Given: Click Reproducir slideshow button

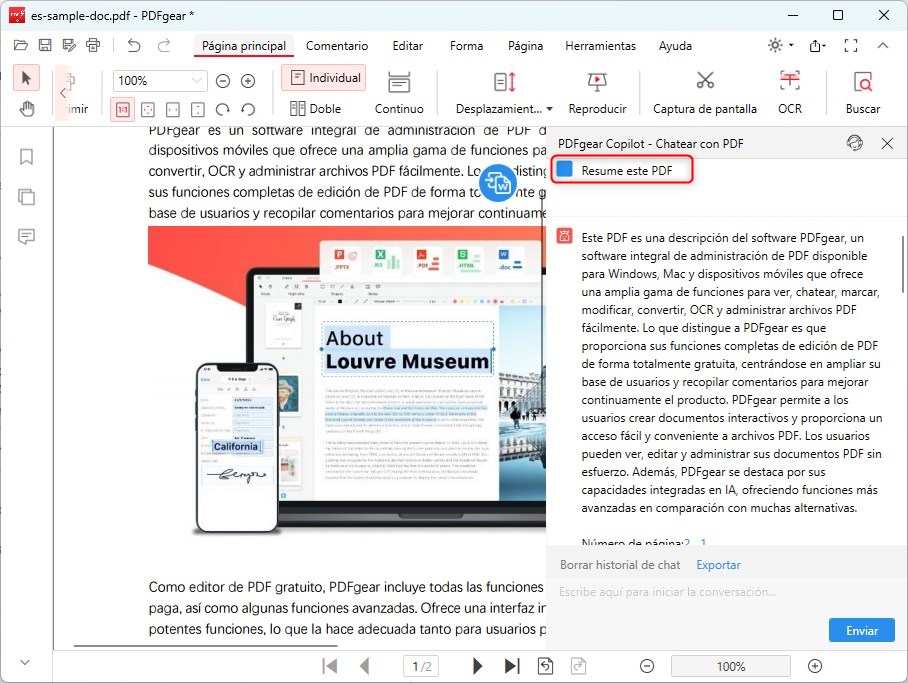Looking at the screenshot, I should 597,93.
